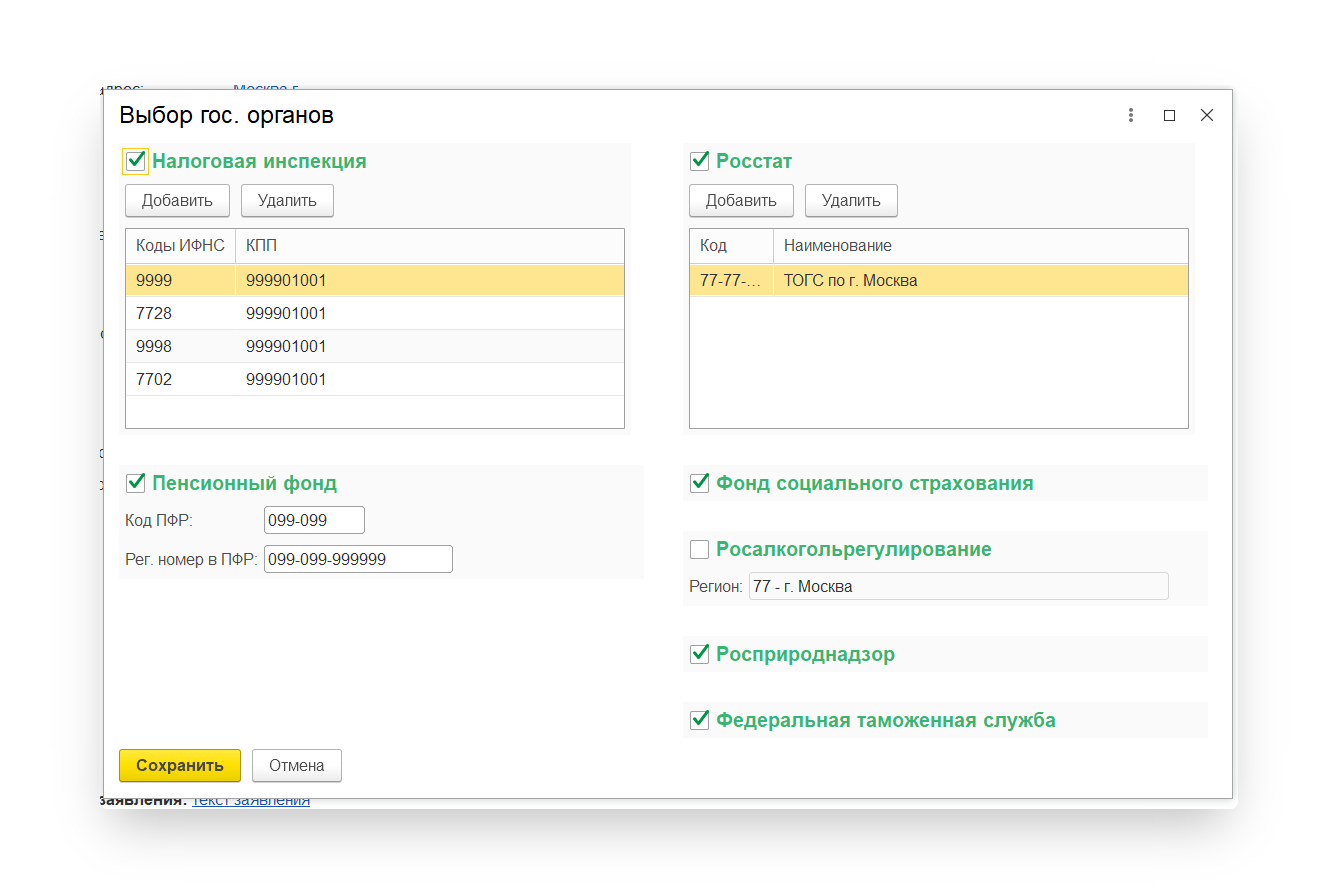
Task: Disable the Пенсионный фонд checkbox
Action: pyautogui.click(x=136, y=483)
